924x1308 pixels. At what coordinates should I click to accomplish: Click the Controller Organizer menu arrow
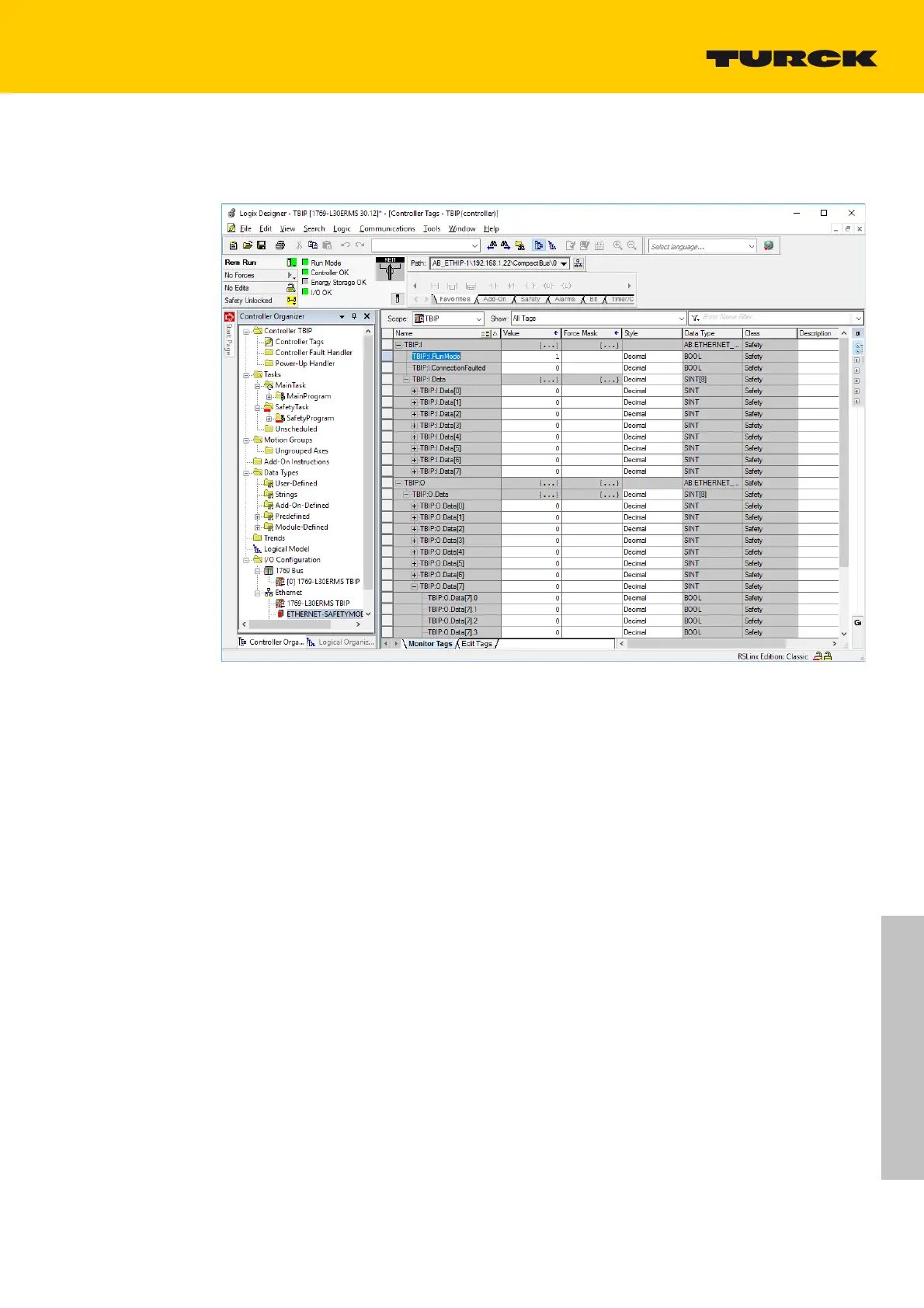(342, 316)
